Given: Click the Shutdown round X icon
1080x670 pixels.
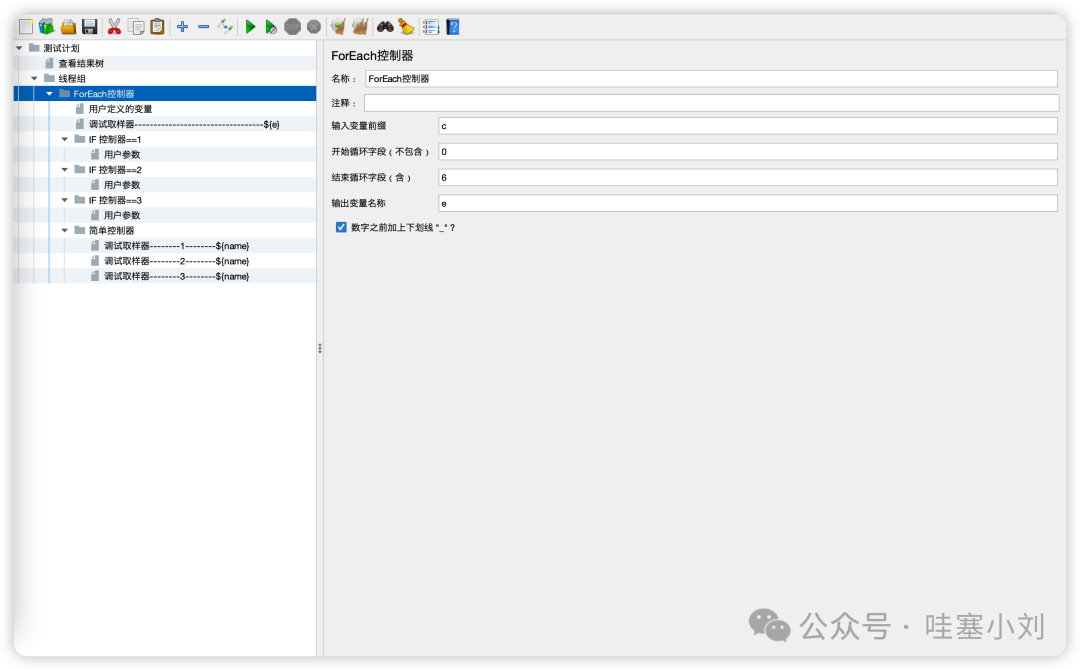Looking at the screenshot, I should tap(314, 27).
